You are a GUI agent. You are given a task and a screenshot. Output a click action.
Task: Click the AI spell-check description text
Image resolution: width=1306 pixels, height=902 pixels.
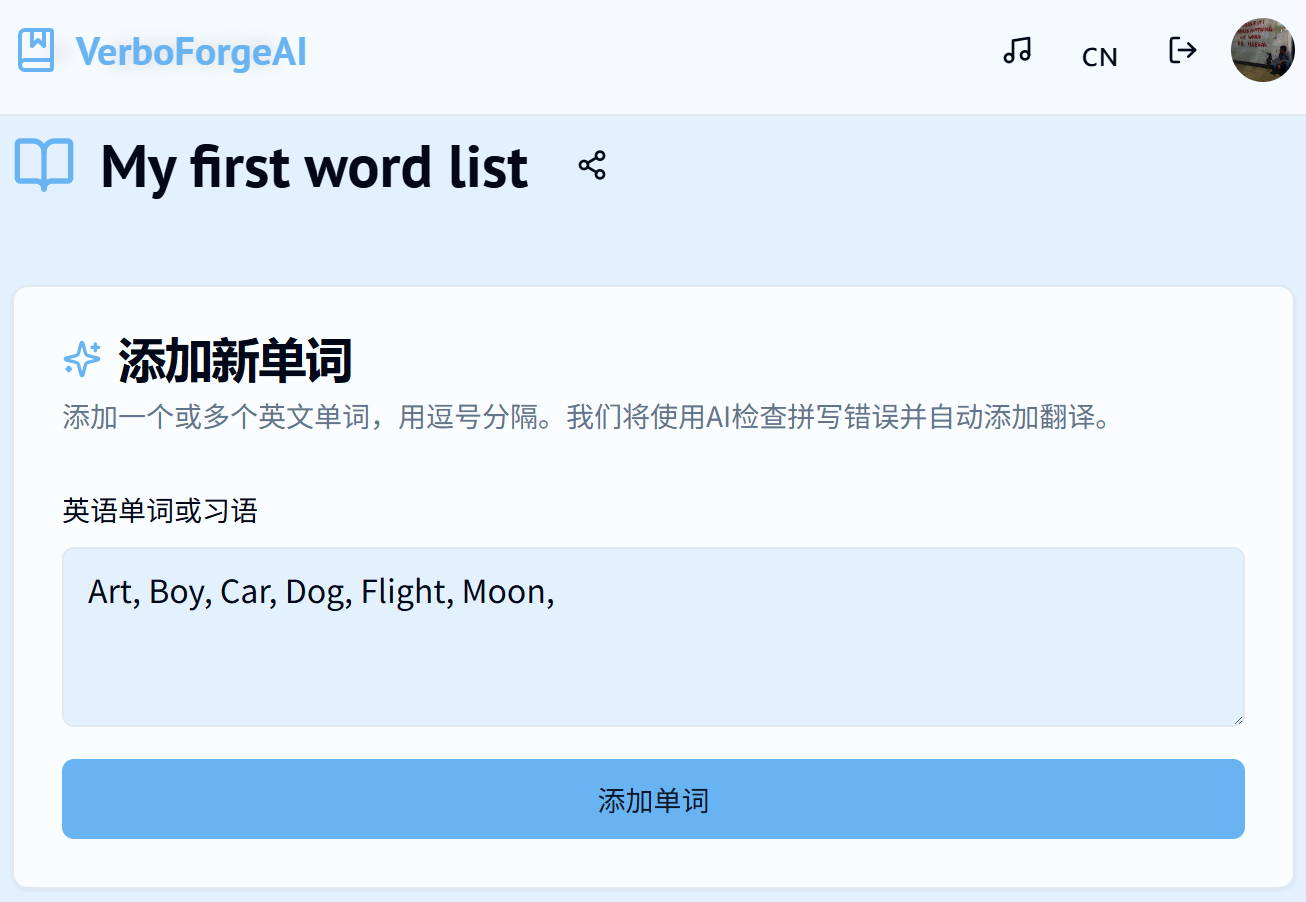point(587,417)
